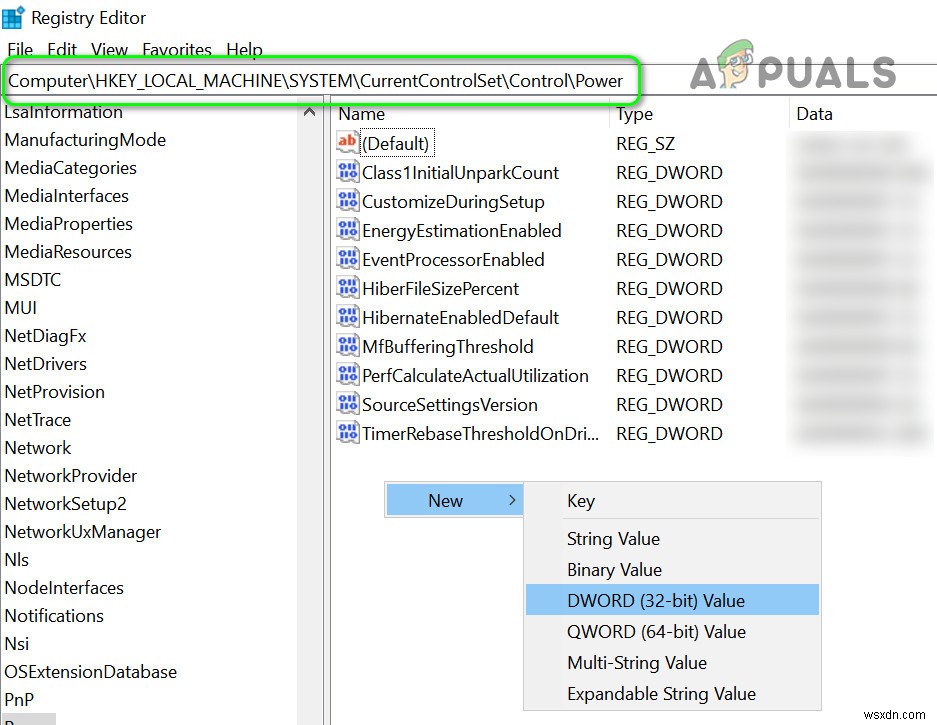Select the Class1InitialUnparkCount DWORD icon
This screenshot has width=937, height=725.
coord(347,171)
